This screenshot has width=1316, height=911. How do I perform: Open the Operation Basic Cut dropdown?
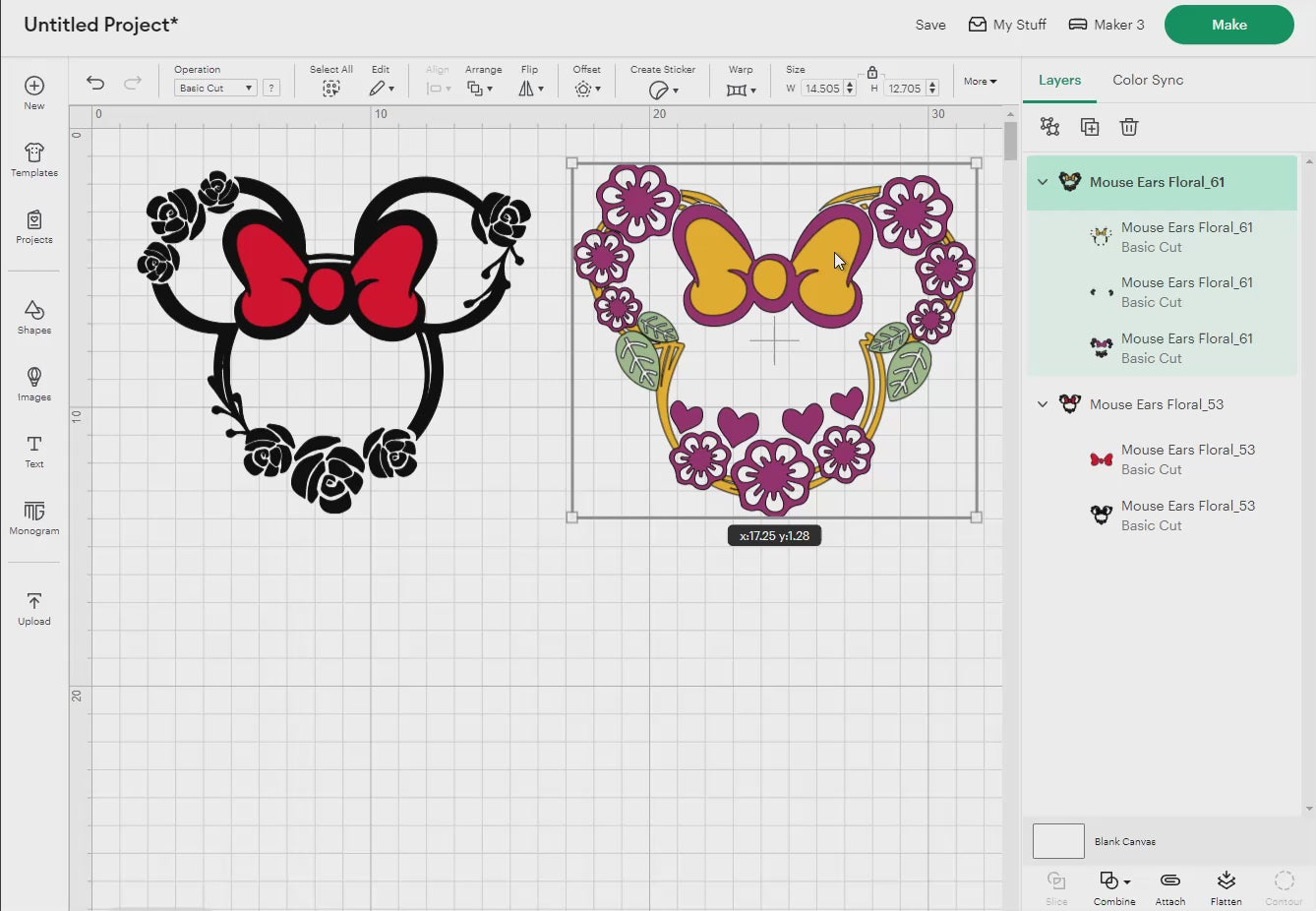pyautogui.click(x=215, y=88)
